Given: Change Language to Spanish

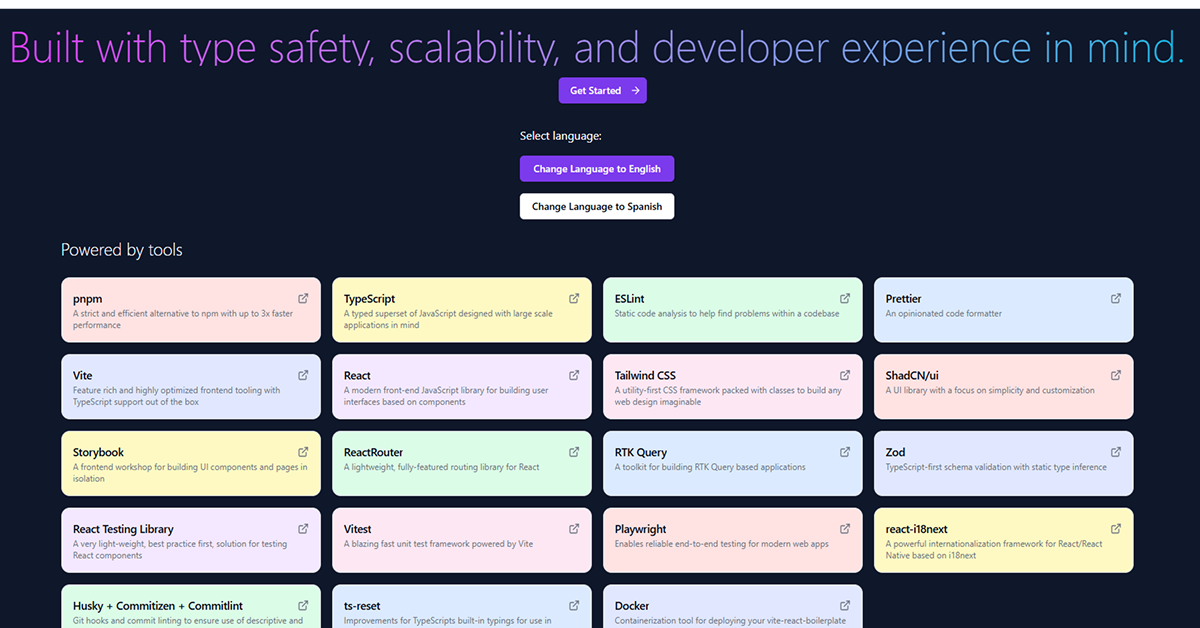Looking at the screenshot, I should pyautogui.click(x=596, y=206).
